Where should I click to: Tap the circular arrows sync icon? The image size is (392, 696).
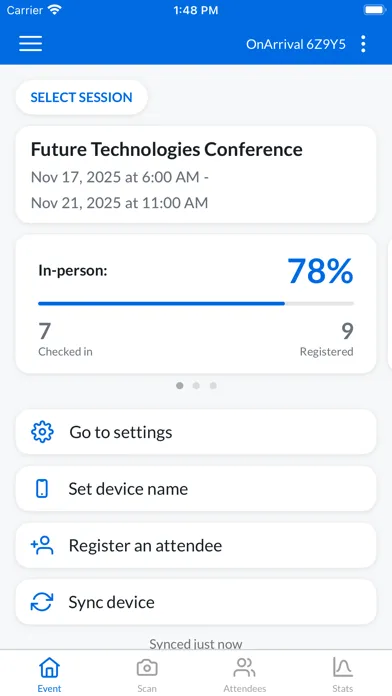(x=42, y=602)
